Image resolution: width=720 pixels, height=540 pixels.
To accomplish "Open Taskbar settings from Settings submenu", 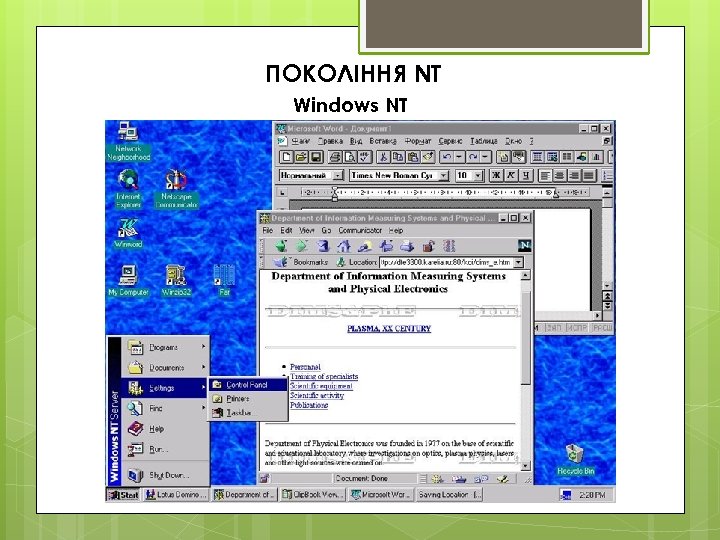I will coord(248,413).
